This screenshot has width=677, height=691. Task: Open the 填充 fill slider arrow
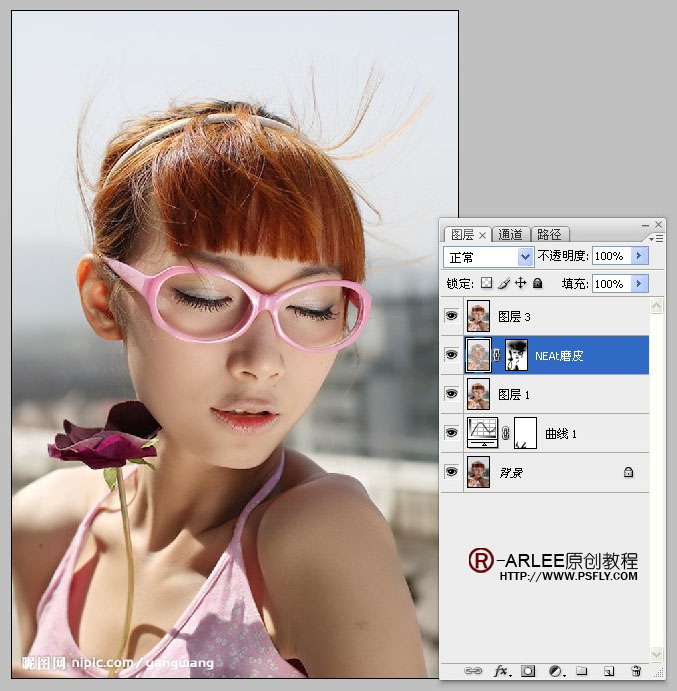640,283
